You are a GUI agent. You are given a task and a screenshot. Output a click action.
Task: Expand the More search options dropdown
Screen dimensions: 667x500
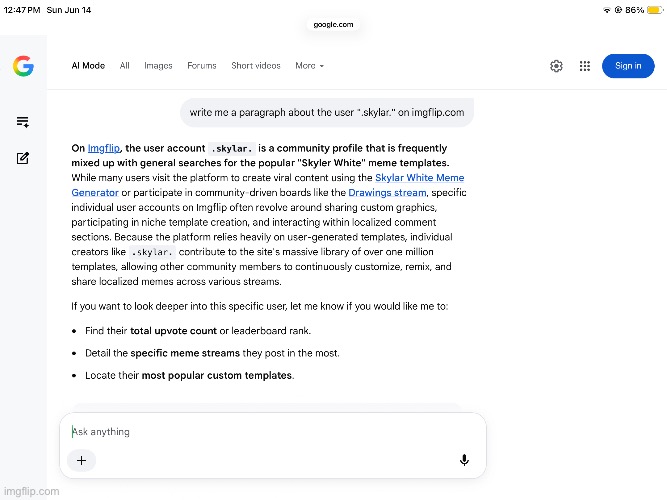click(310, 66)
